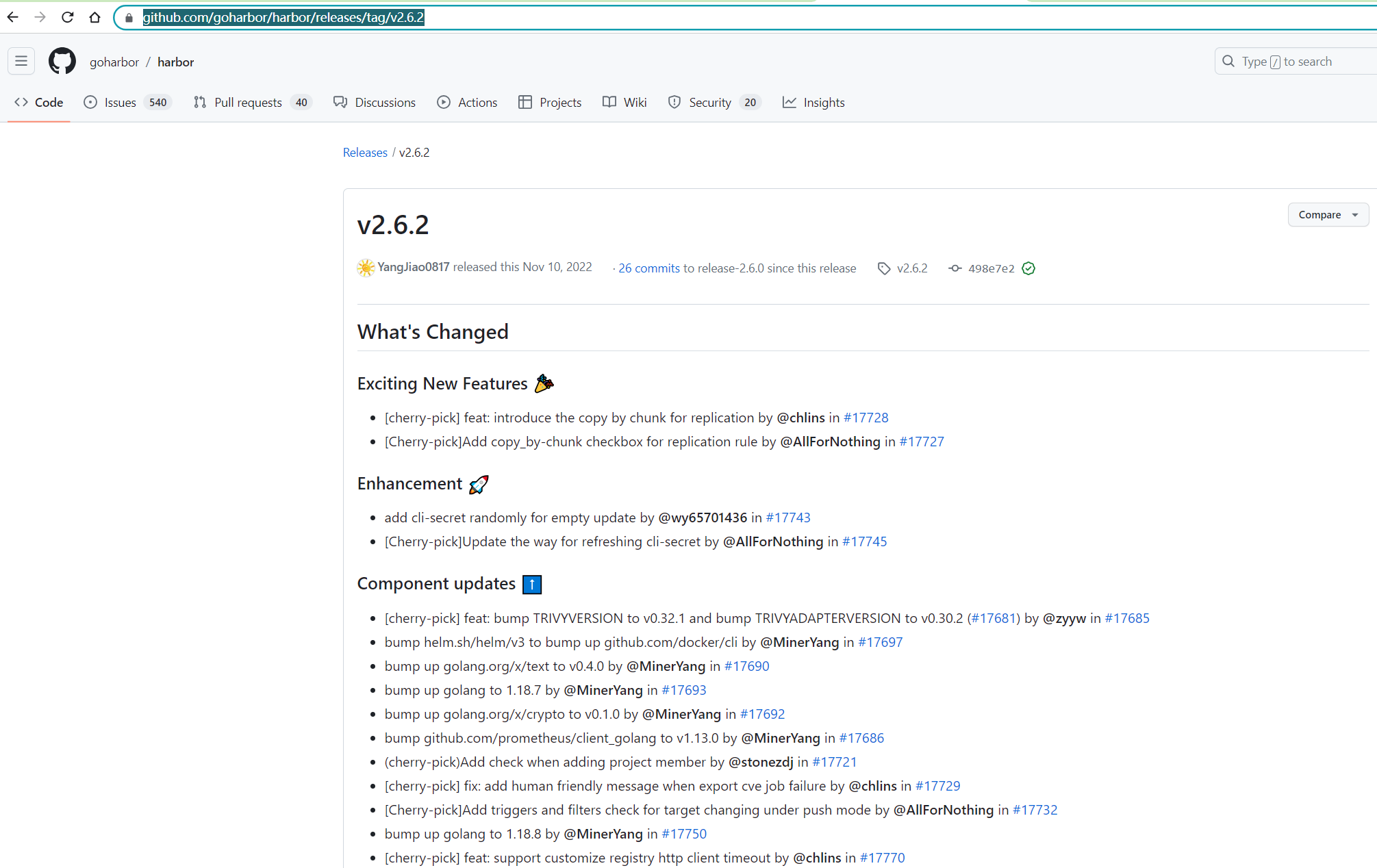
Task: Open pull request #17681
Action: pyautogui.click(x=994, y=618)
